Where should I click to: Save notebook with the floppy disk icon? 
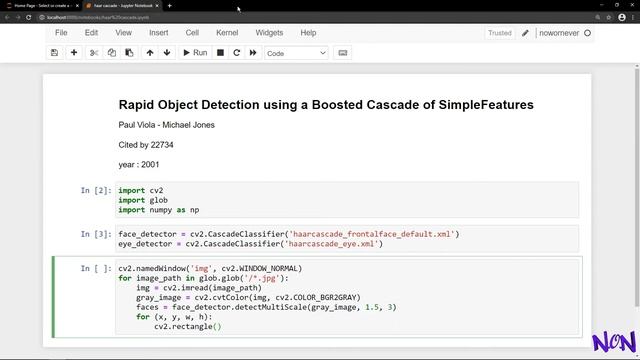[x=54, y=53]
